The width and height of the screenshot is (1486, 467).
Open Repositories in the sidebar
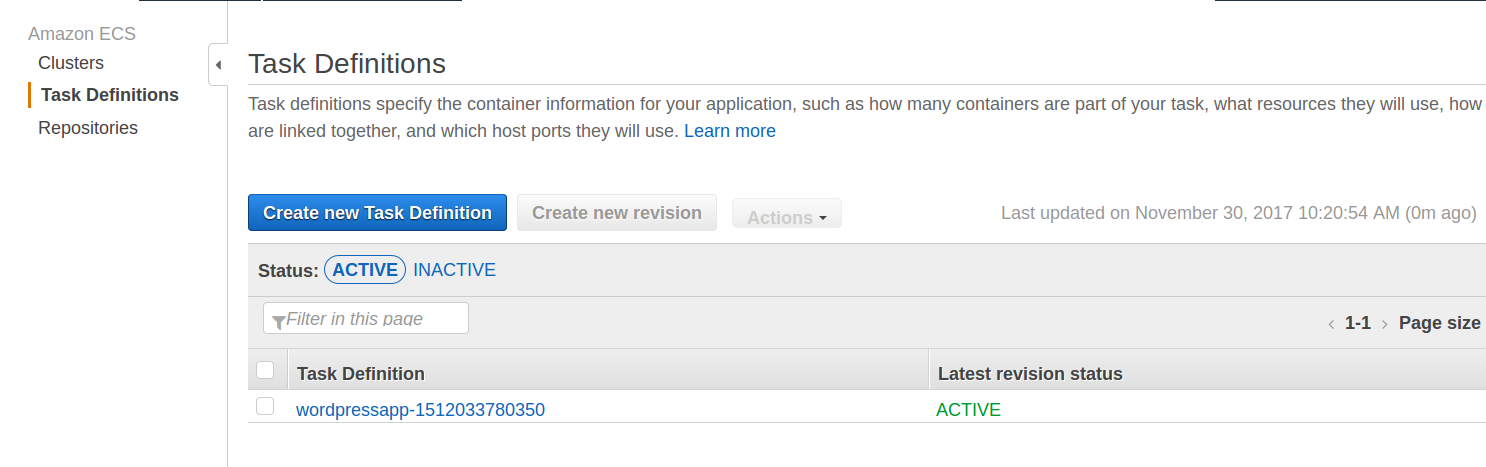(88, 128)
